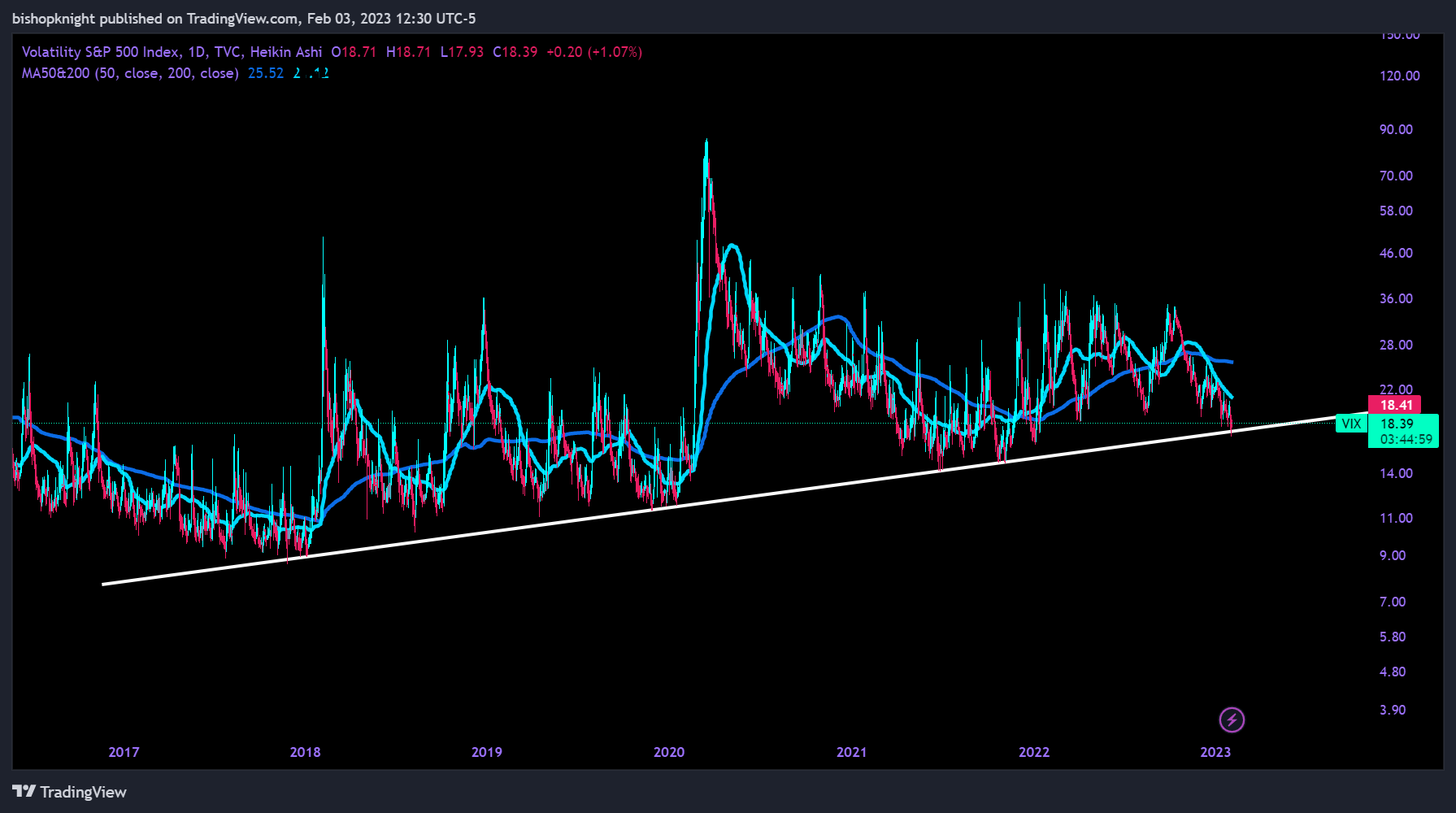Click the 25.52 moving average value
The image size is (1456, 813).
pos(266,73)
